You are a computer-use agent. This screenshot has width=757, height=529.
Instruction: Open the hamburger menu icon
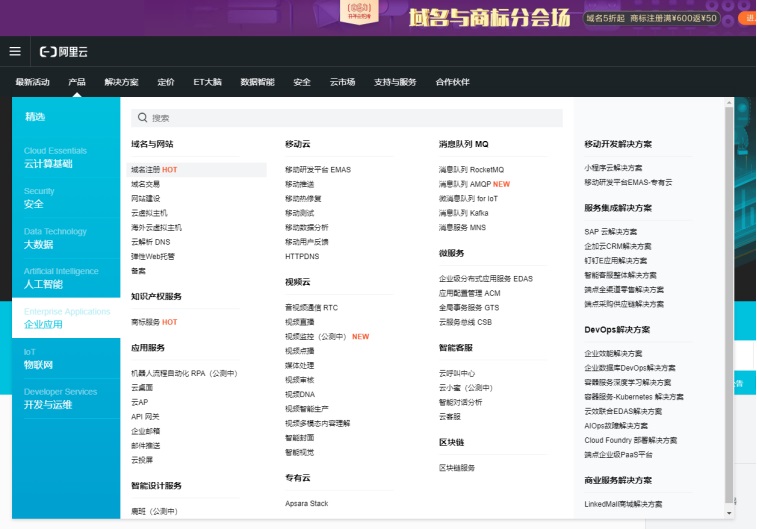pyautogui.click(x=15, y=51)
